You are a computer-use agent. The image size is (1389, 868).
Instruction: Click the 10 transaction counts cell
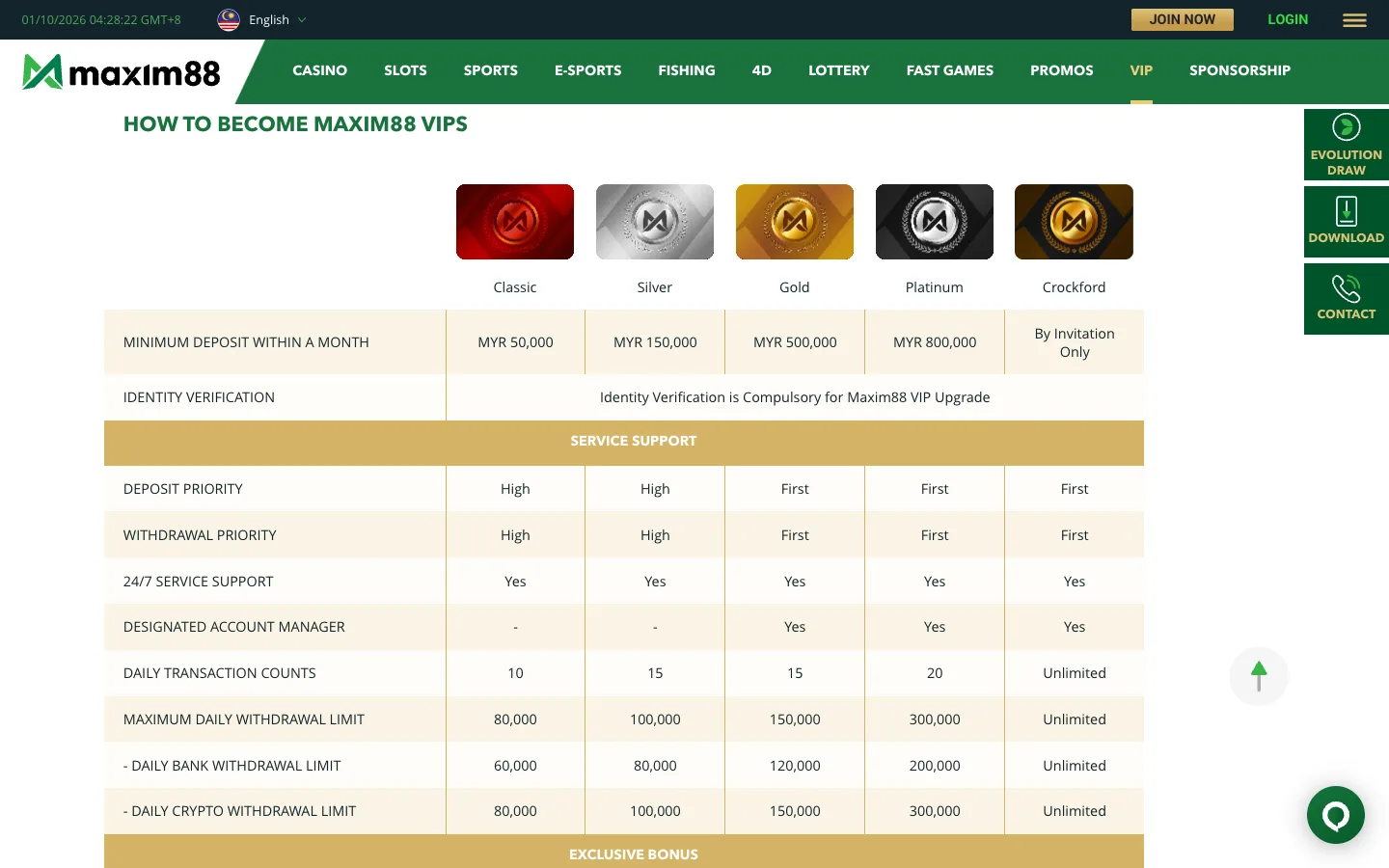[516, 673]
